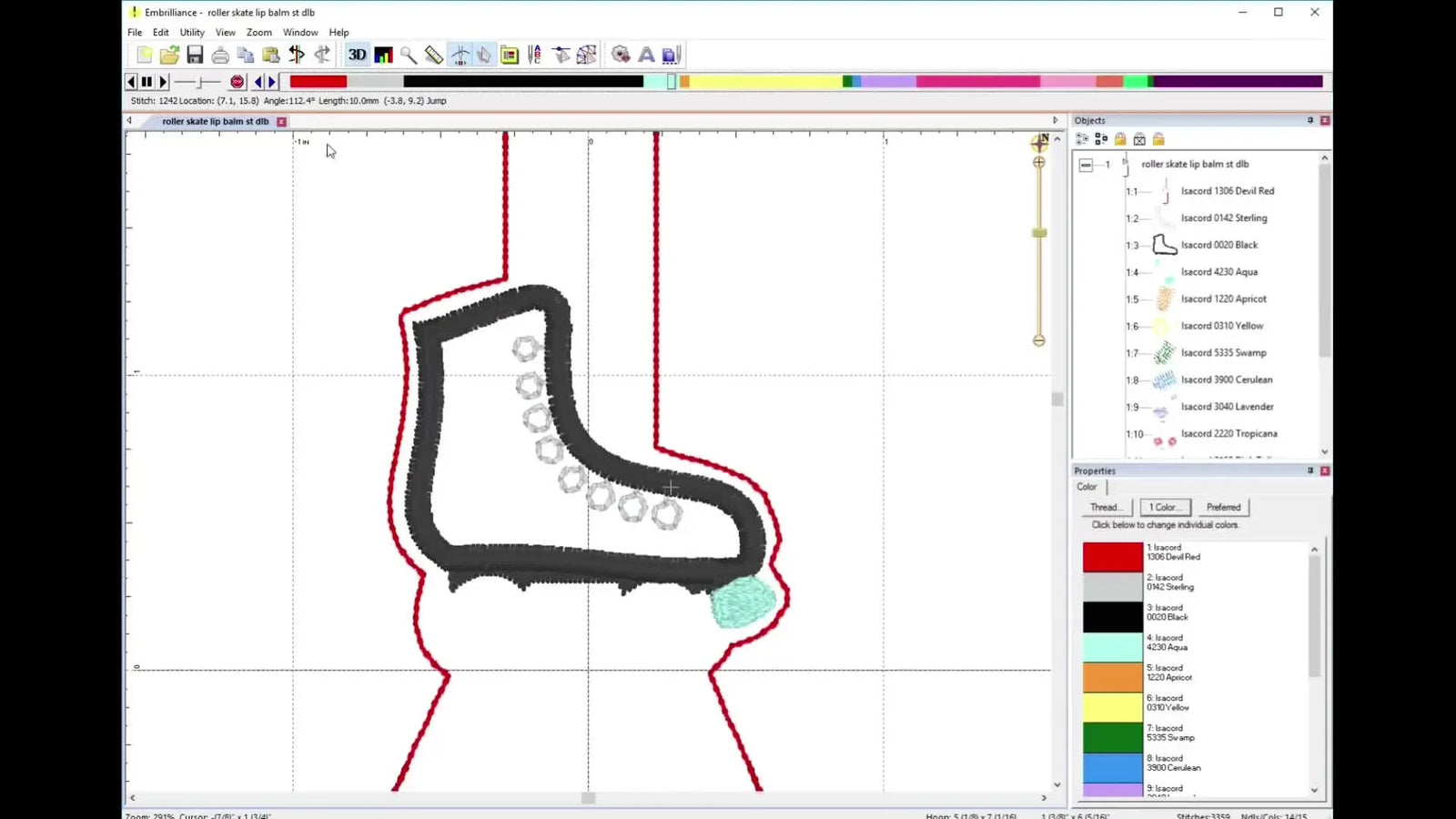Toggle the 3D stitch view button
1456x819 pixels.
point(358,56)
